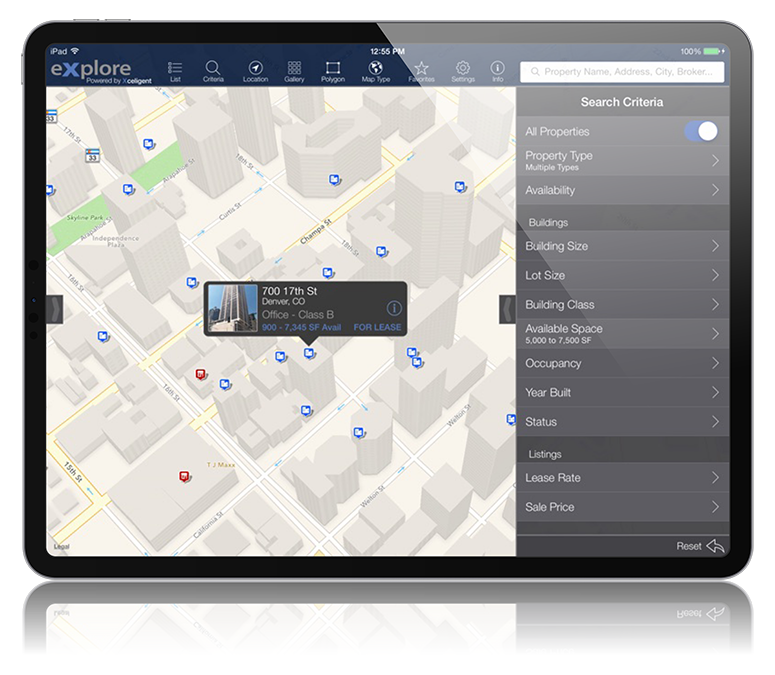Open the Lease Rate row
775x675 pixels.
click(x=621, y=478)
